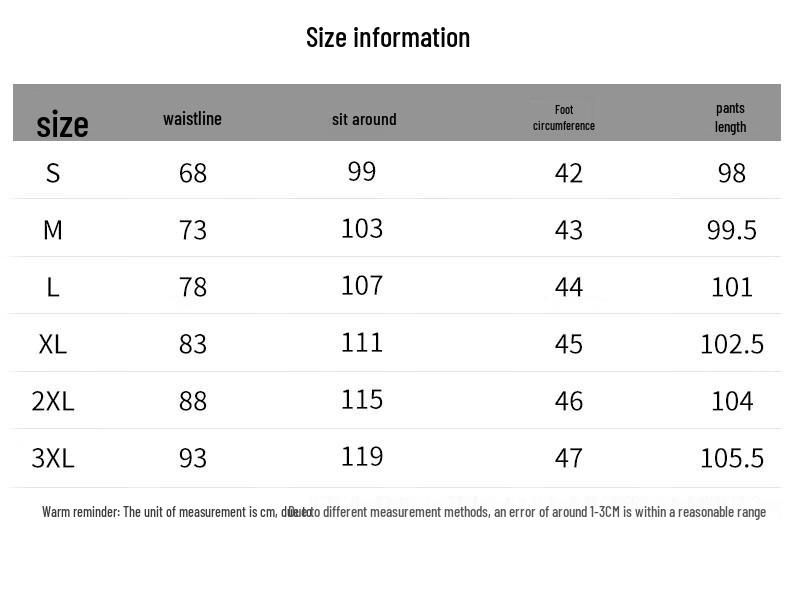Click the "pants length" column header
Image resolution: width=790 pixels, height=593 pixels.
tap(730, 117)
